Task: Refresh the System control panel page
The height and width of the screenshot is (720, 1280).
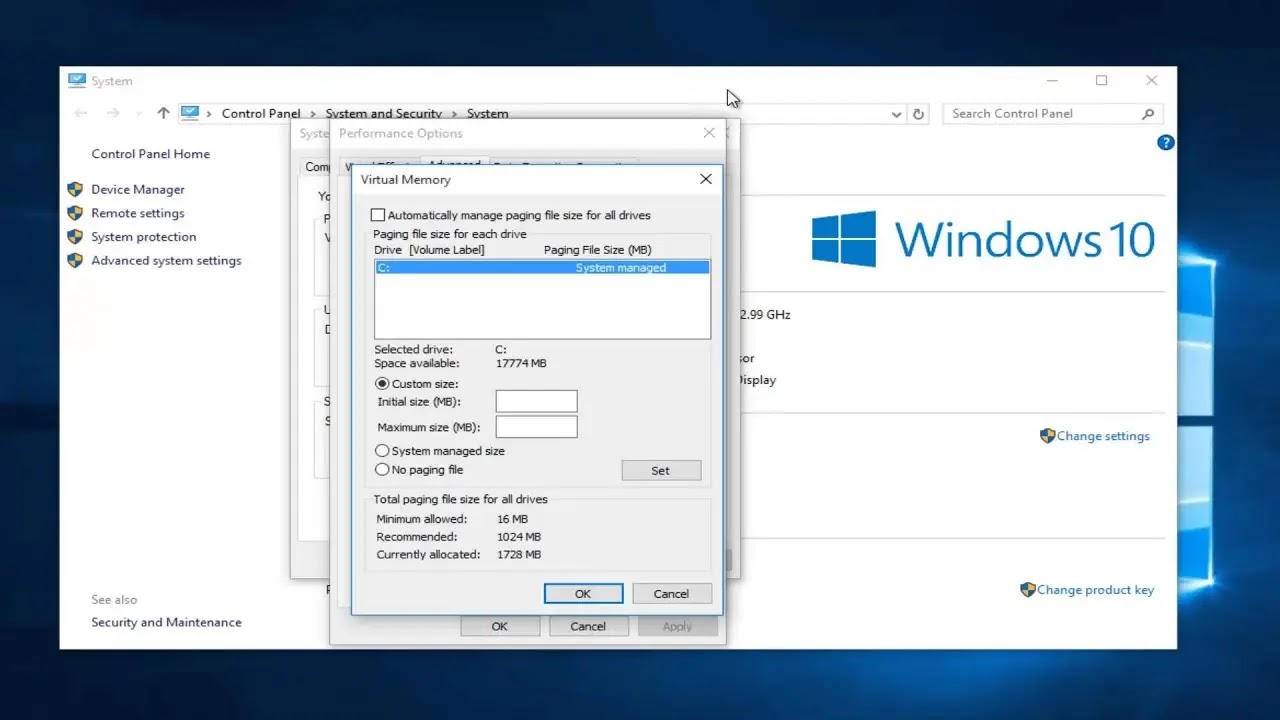Action: click(x=919, y=114)
